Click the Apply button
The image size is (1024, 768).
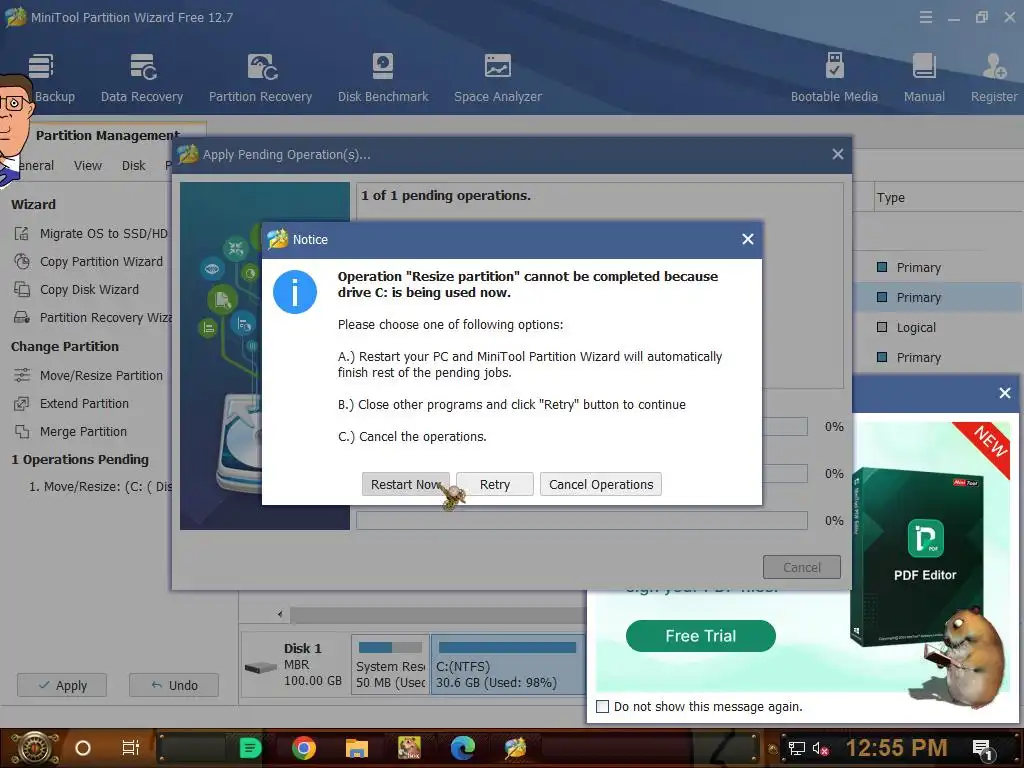[62, 685]
